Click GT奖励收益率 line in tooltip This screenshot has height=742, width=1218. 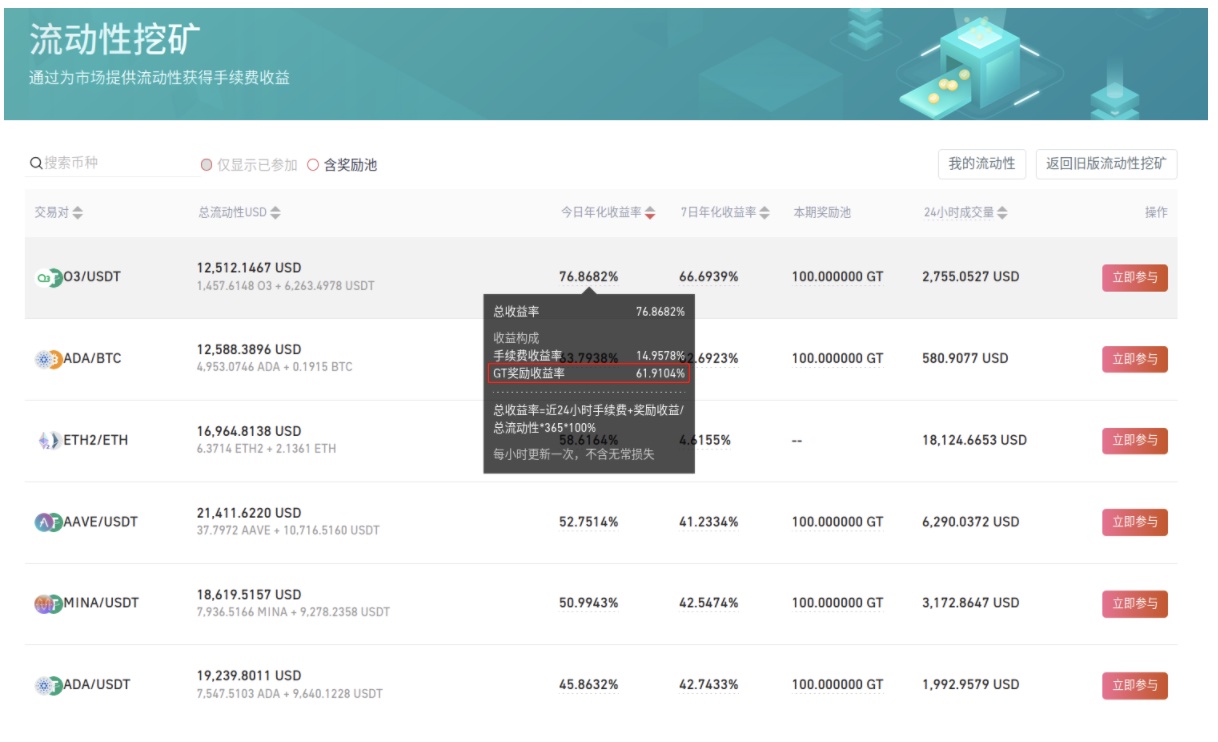pyautogui.click(x=589, y=373)
